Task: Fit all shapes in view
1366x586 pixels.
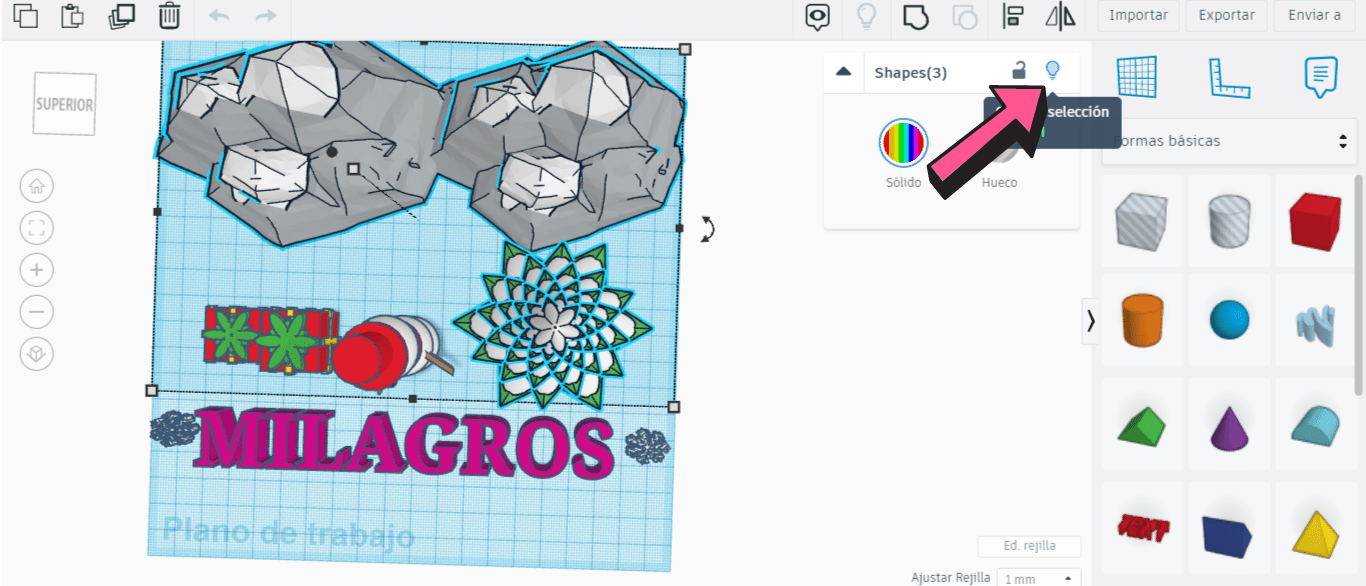Action: point(37,228)
